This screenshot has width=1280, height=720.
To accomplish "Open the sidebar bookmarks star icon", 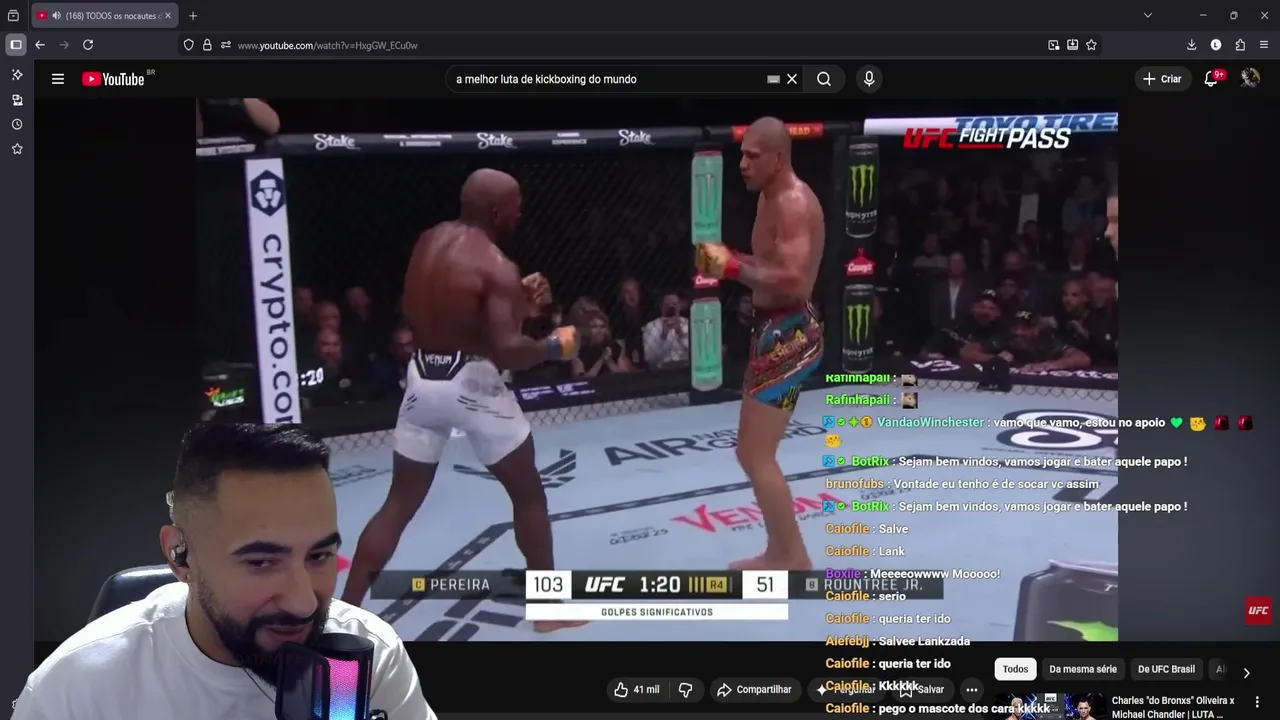I will (x=17, y=149).
